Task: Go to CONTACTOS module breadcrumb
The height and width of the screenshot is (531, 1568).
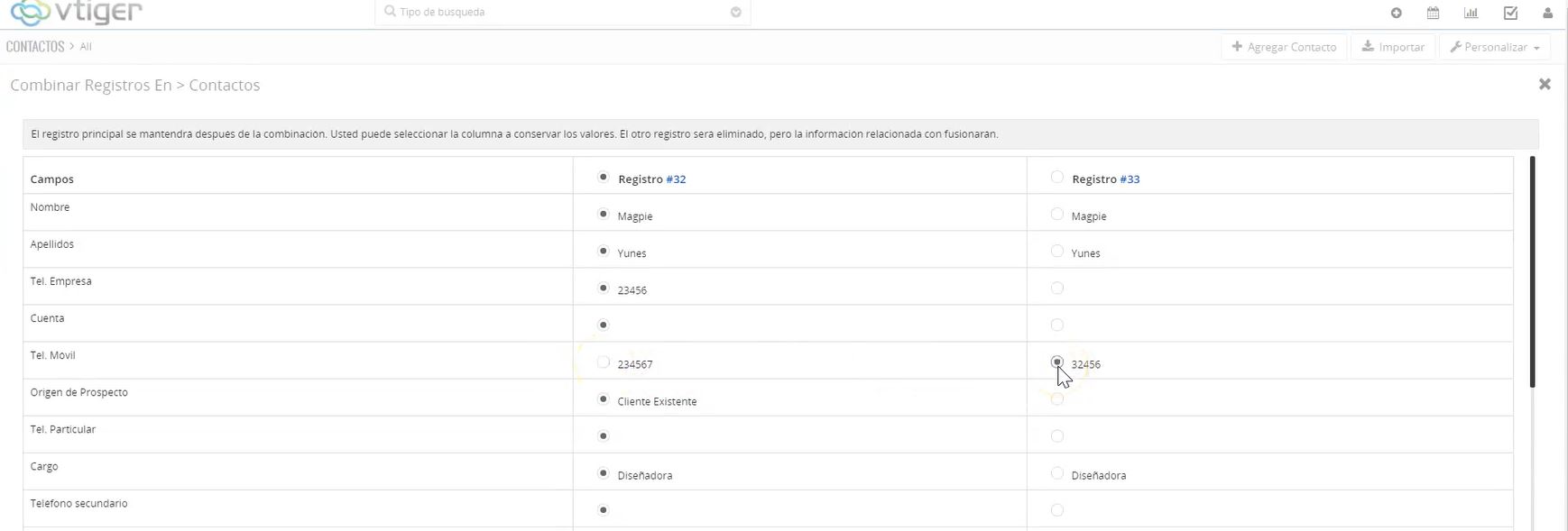Action: (x=35, y=46)
